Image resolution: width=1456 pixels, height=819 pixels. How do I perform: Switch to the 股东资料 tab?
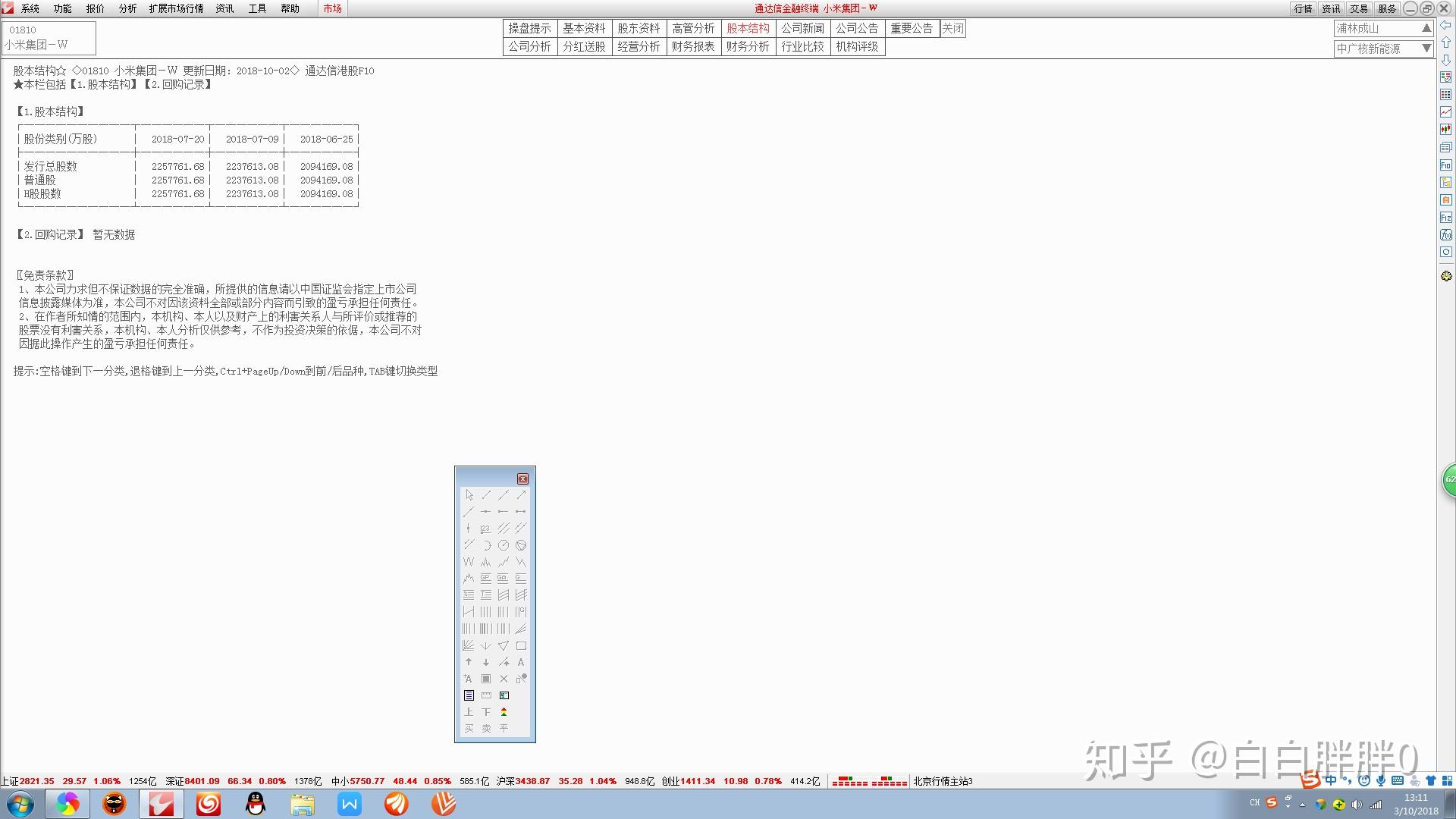click(639, 28)
